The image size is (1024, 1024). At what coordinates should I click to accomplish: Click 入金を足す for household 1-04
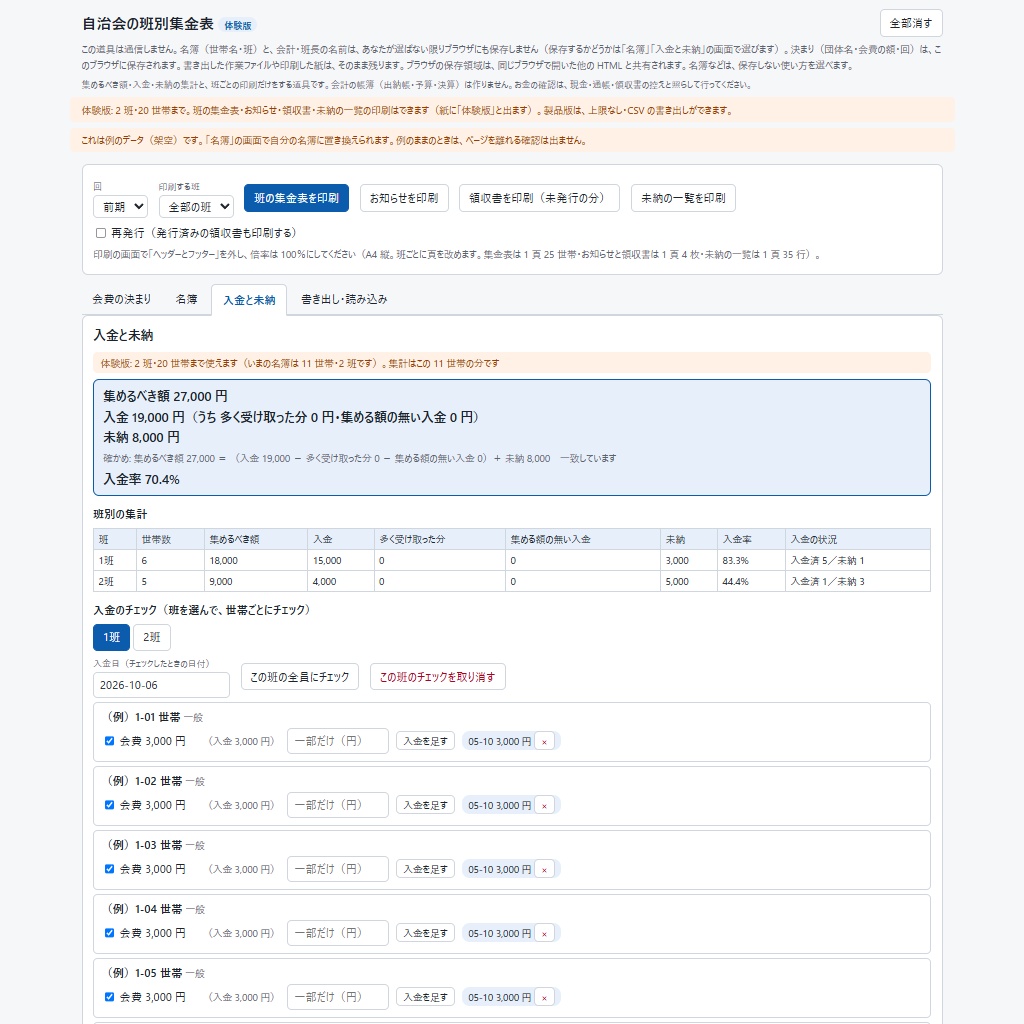coord(425,933)
